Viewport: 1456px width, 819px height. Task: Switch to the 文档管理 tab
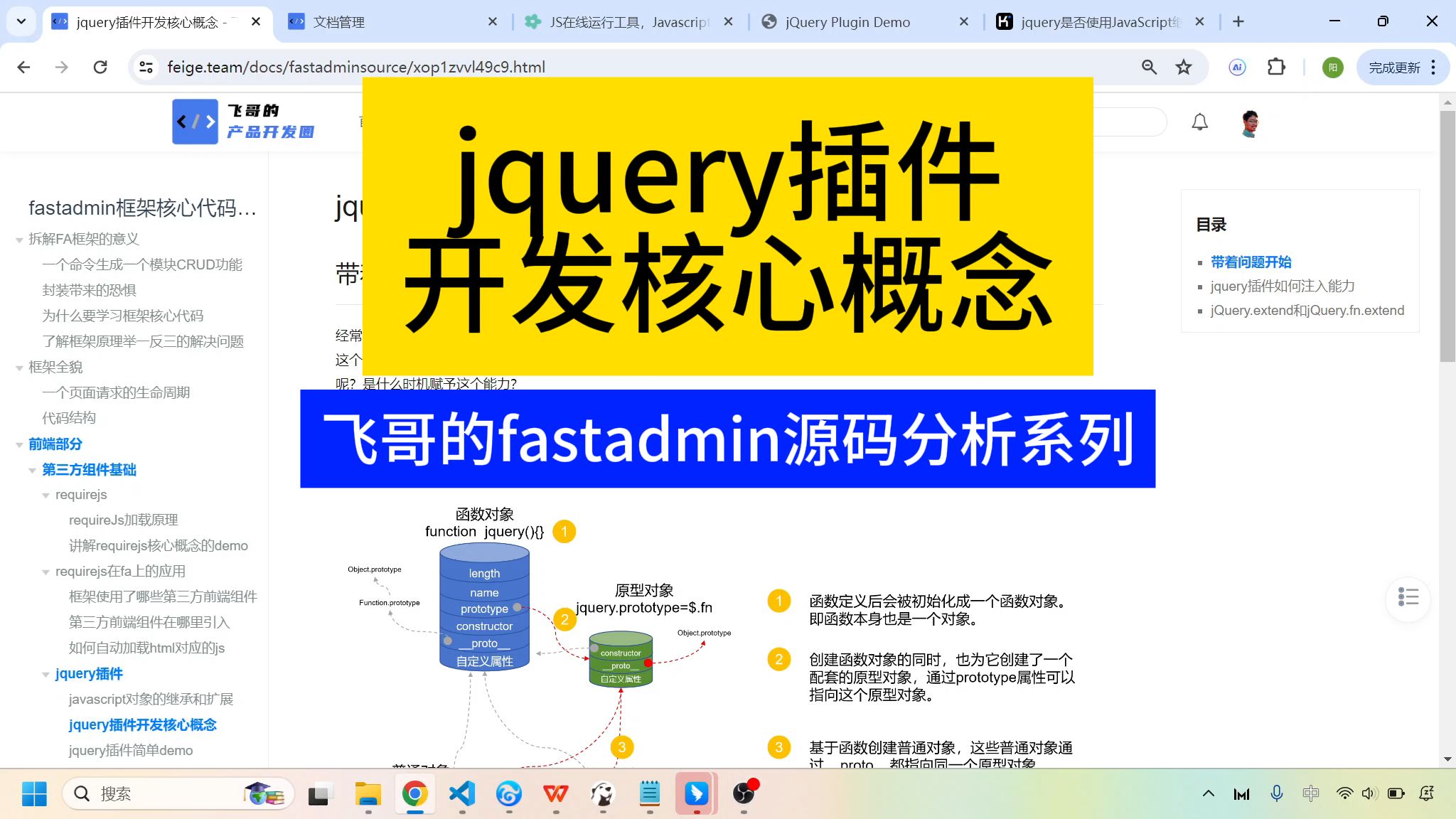392,22
